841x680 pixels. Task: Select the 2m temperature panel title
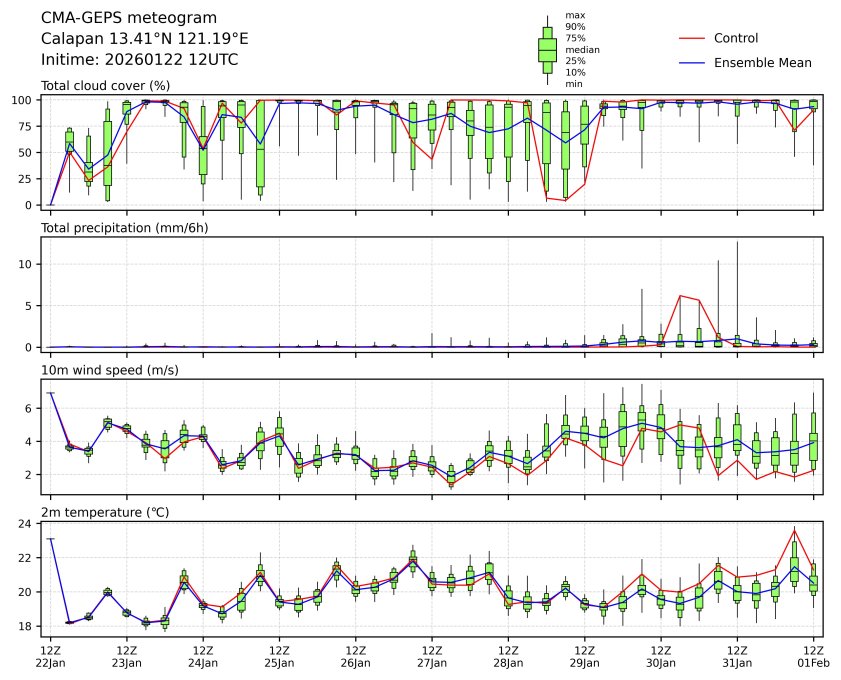coord(105,512)
